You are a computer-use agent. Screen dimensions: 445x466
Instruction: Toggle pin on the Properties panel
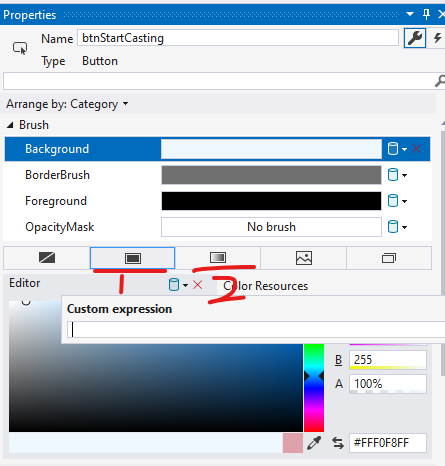pos(426,14)
